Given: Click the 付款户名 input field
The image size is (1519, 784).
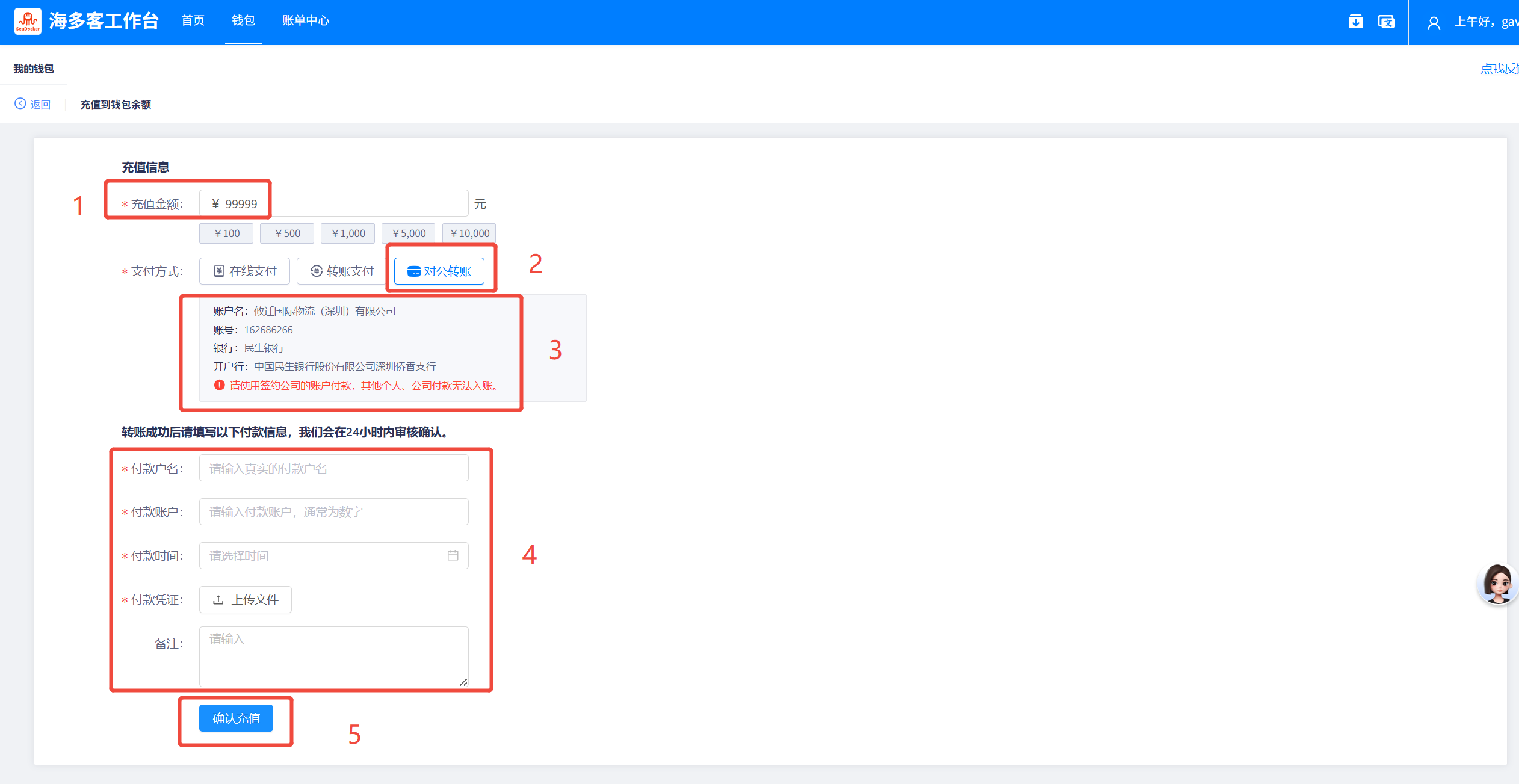Looking at the screenshot, I should (333, 468).
